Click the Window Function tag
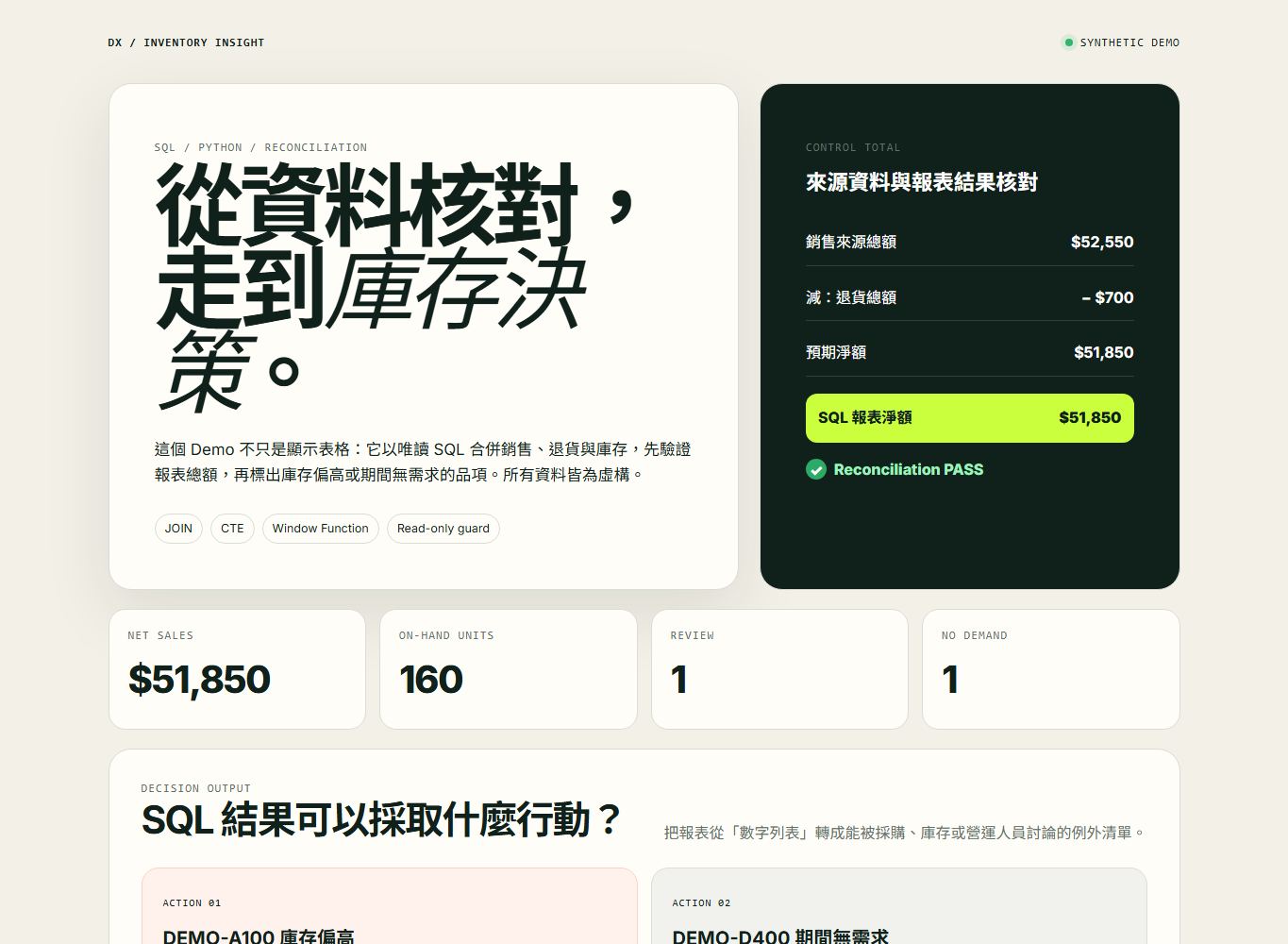 pos(321,529)
